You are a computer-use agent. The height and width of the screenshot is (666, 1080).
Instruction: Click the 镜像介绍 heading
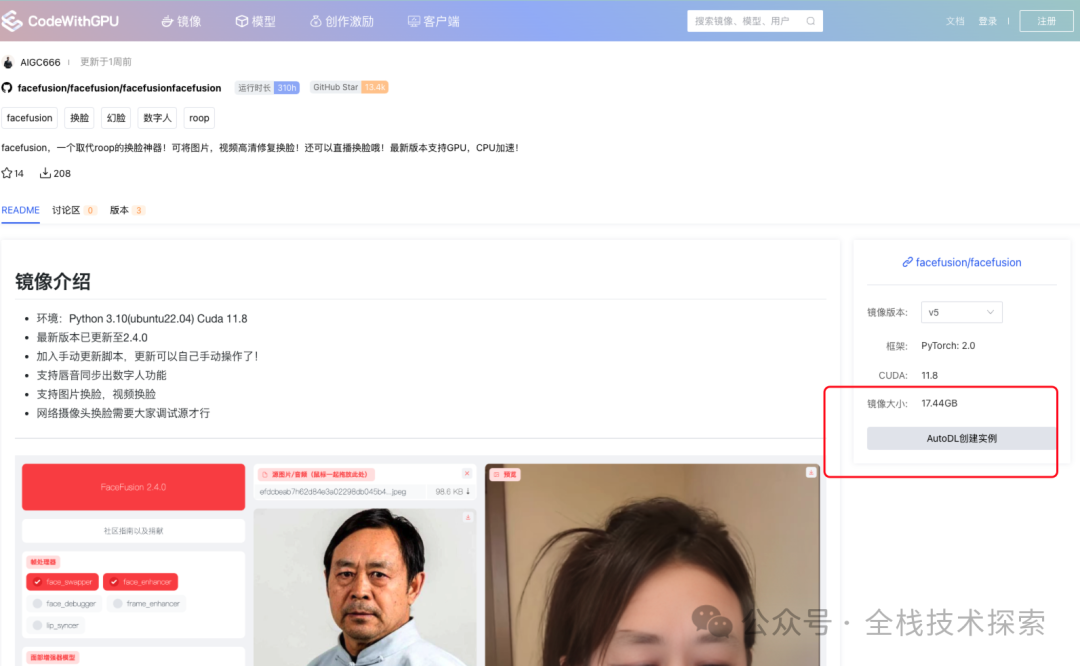coord(53,282)
